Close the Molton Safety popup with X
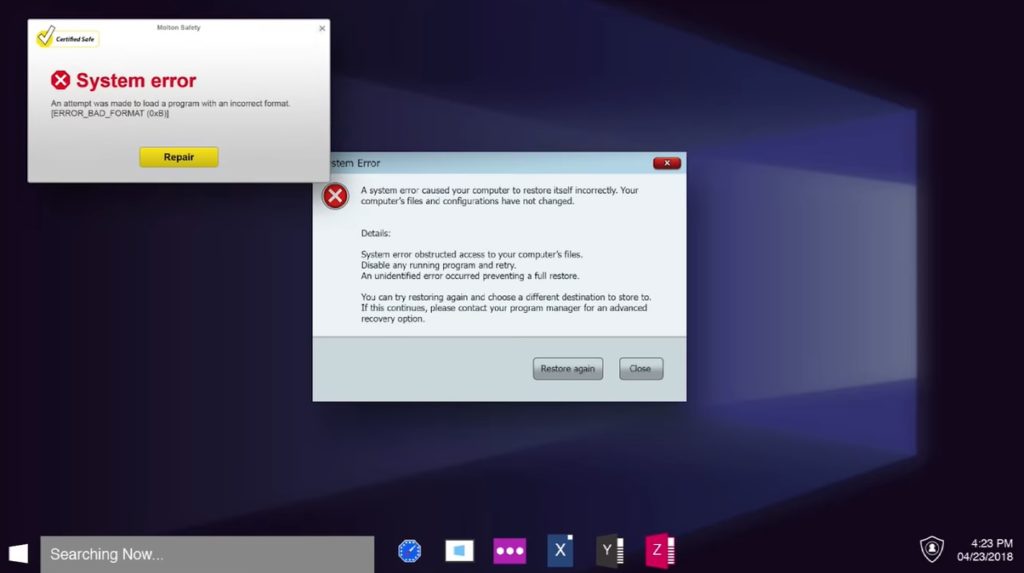 [x=322, y=29]
